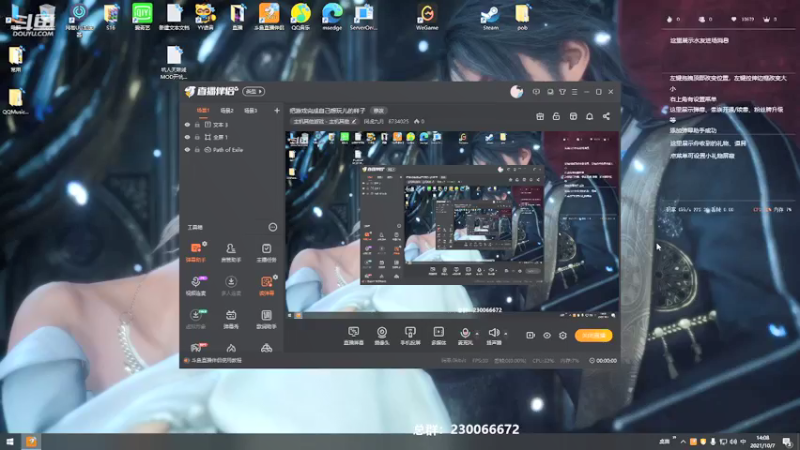Open the danmaku show TV icon tool
Image resolution: width=800 pixels, height=450 pixels.
click(x=231, y=319)
